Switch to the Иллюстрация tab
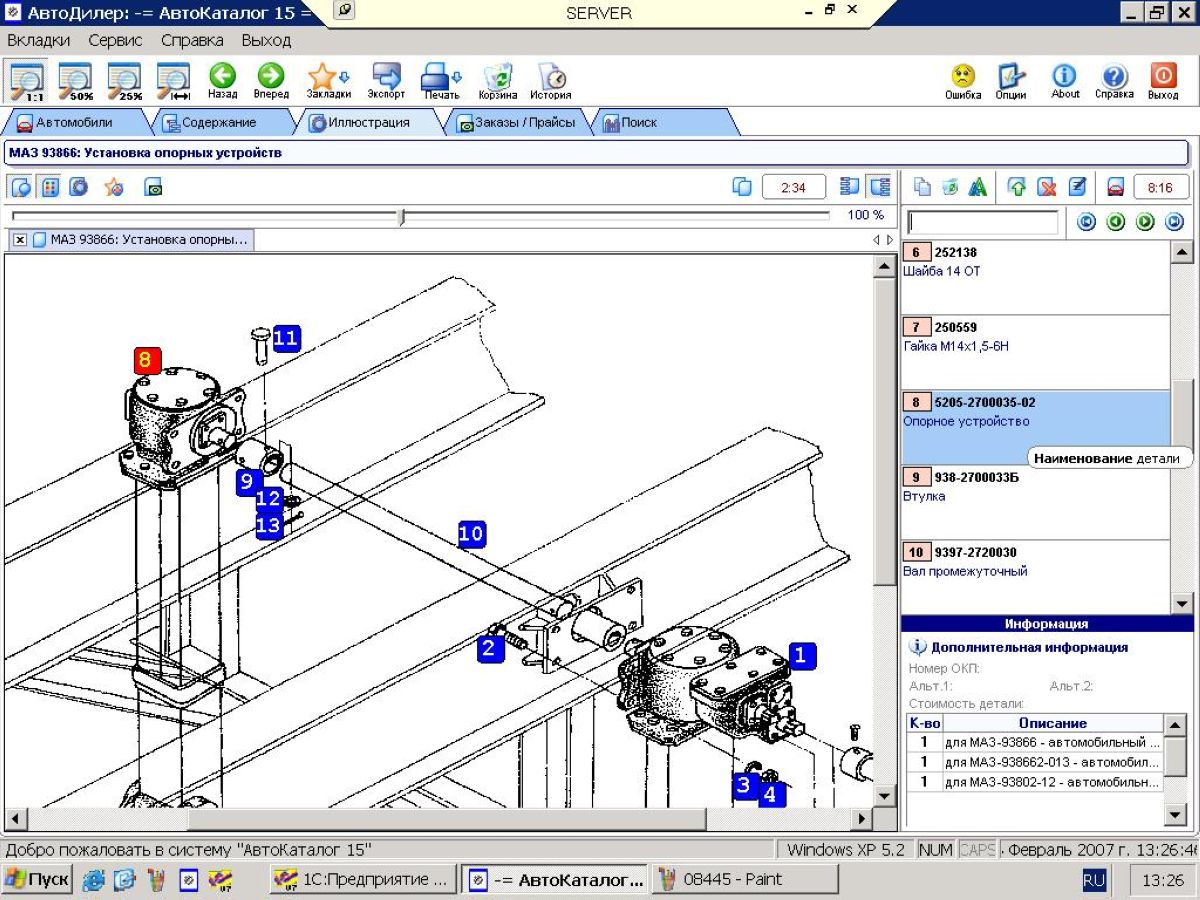1200x900 pixels. pos(367,122)
